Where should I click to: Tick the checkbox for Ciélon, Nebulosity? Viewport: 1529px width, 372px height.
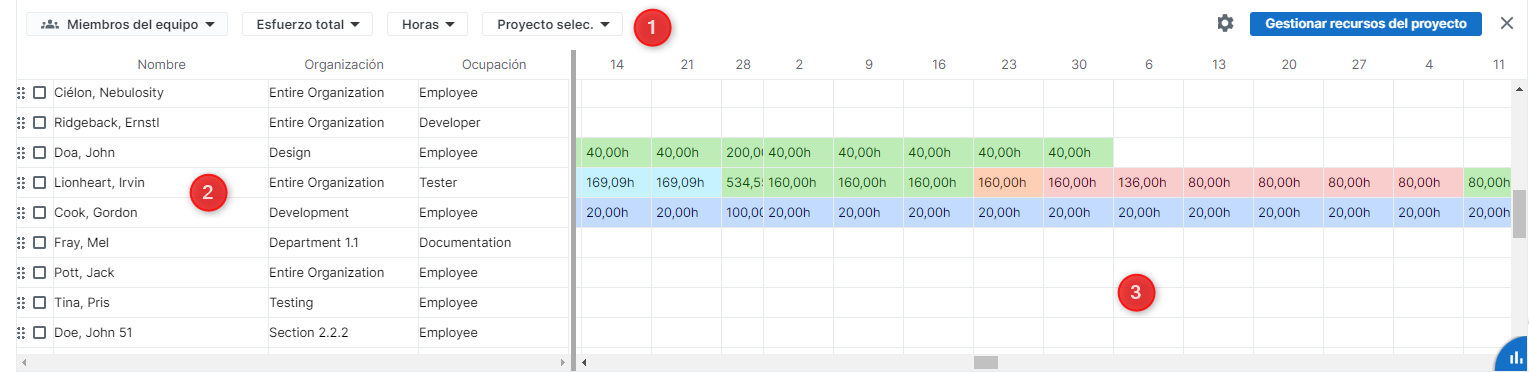tap(40, 93)
